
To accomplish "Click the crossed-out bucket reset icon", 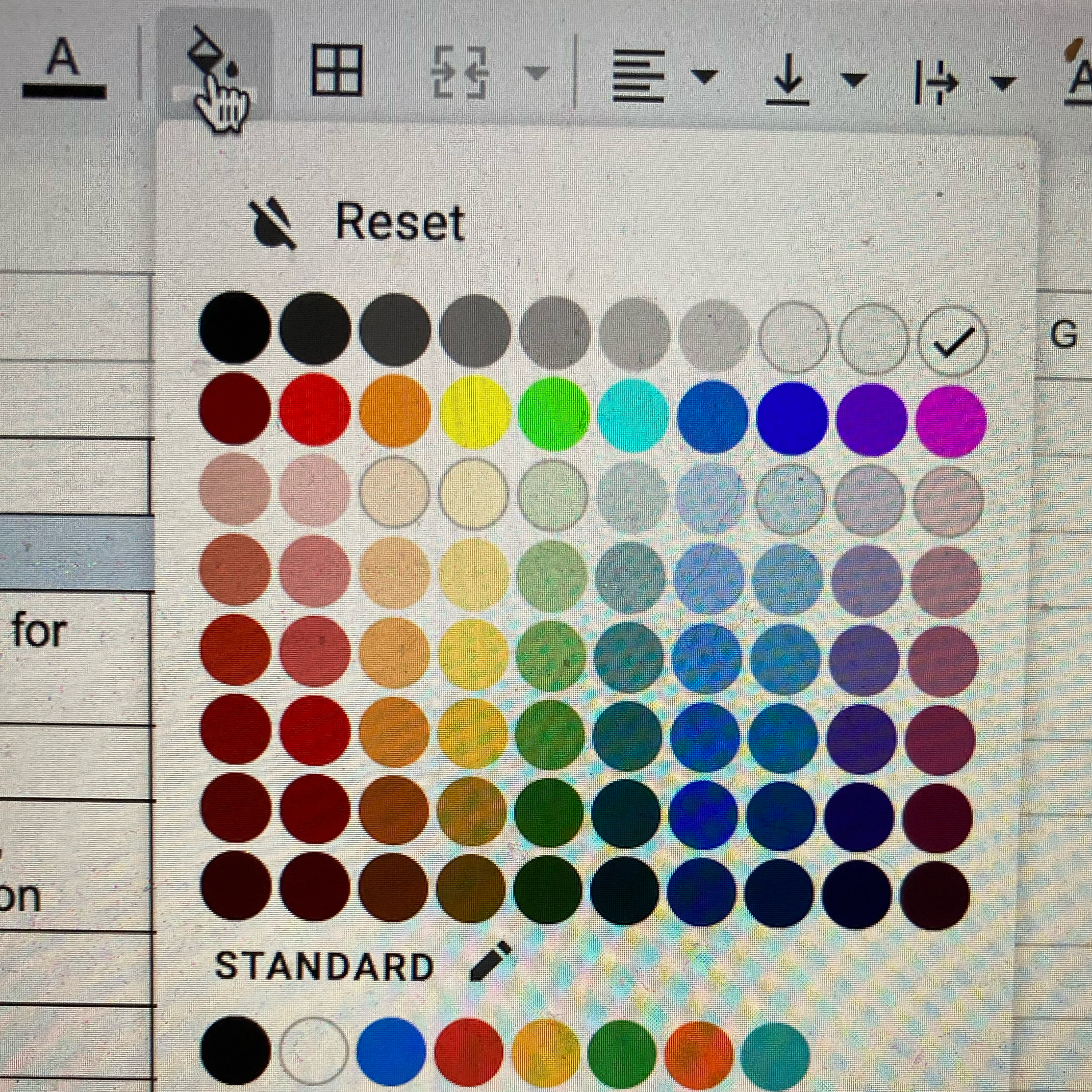I will click(x=274, y=223).
